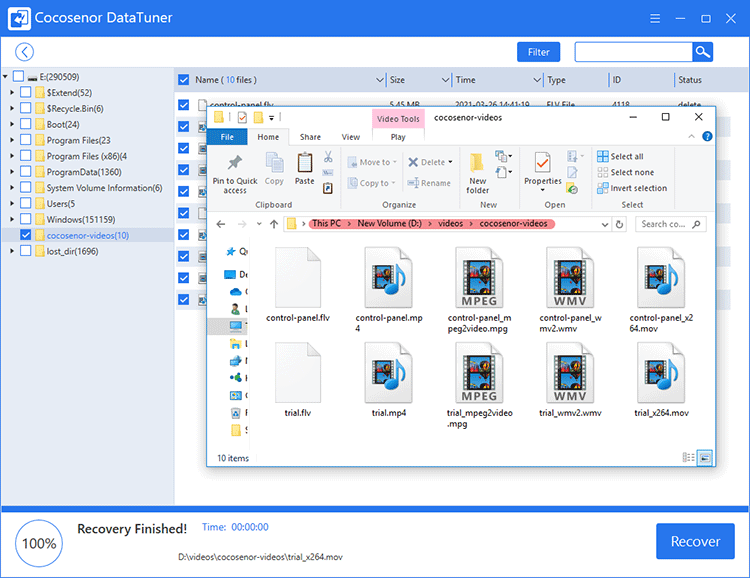Click the Filter button

pos(539,52)
